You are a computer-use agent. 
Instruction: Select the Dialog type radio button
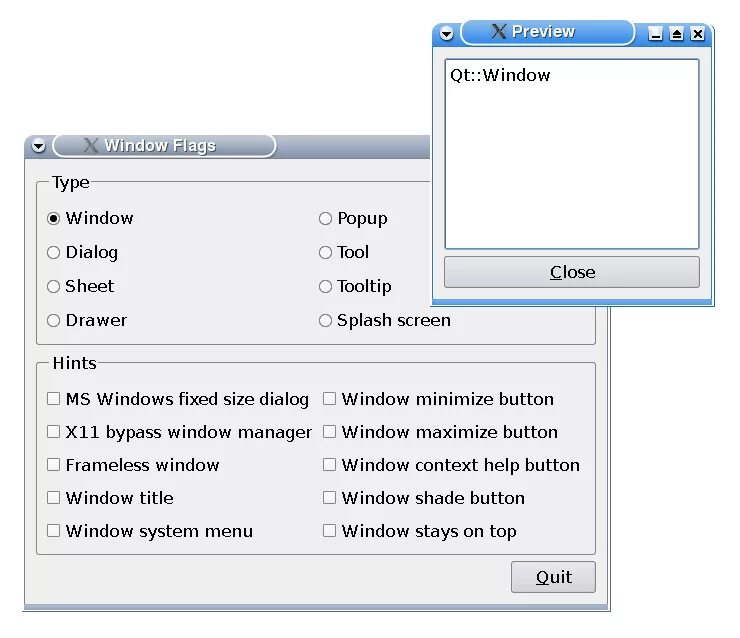53,252
